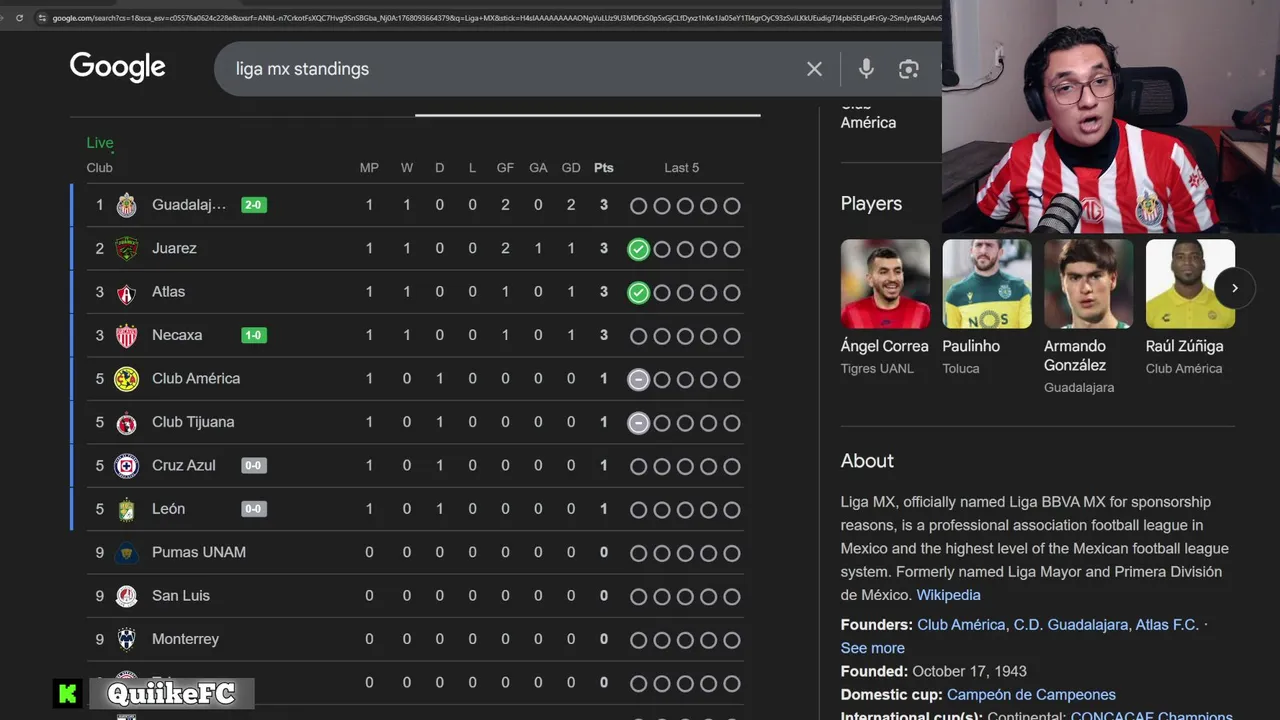Click the Kick logo in stream overlay
The image size is (1280, 720).
point(68,693)
